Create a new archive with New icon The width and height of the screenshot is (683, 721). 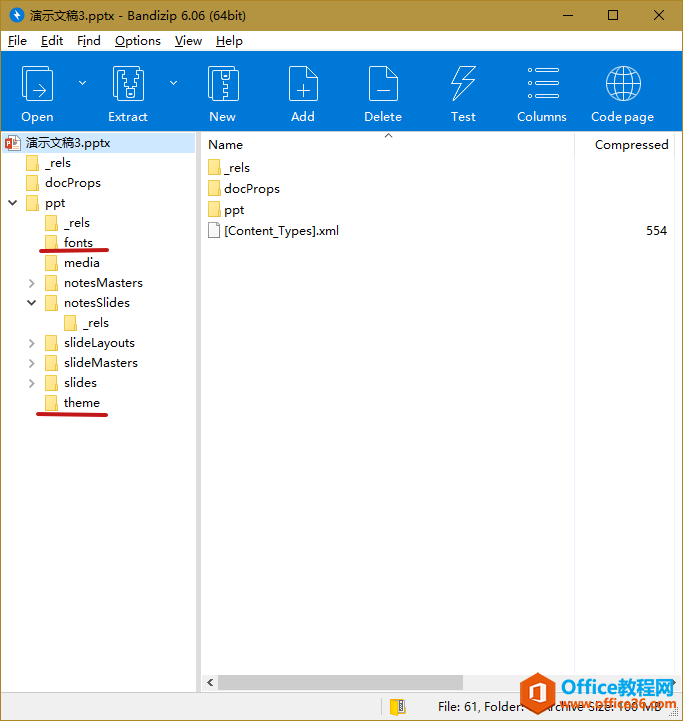(x=223, y=84)
